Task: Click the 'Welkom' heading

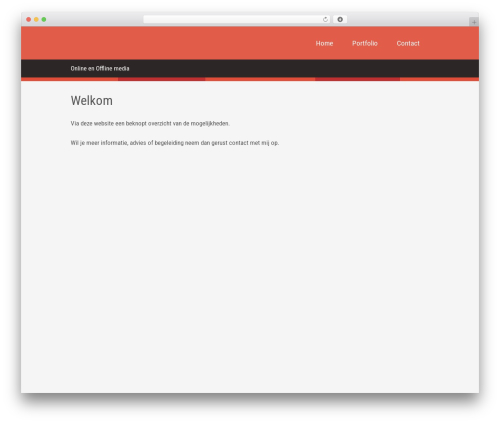Action: pos(91,101)
